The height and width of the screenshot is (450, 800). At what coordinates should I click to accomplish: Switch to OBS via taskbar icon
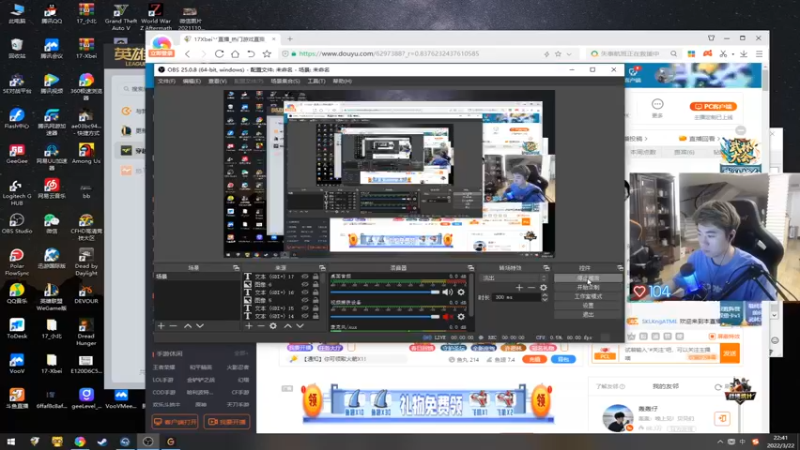pyautogui.click(x=148, y=442)
